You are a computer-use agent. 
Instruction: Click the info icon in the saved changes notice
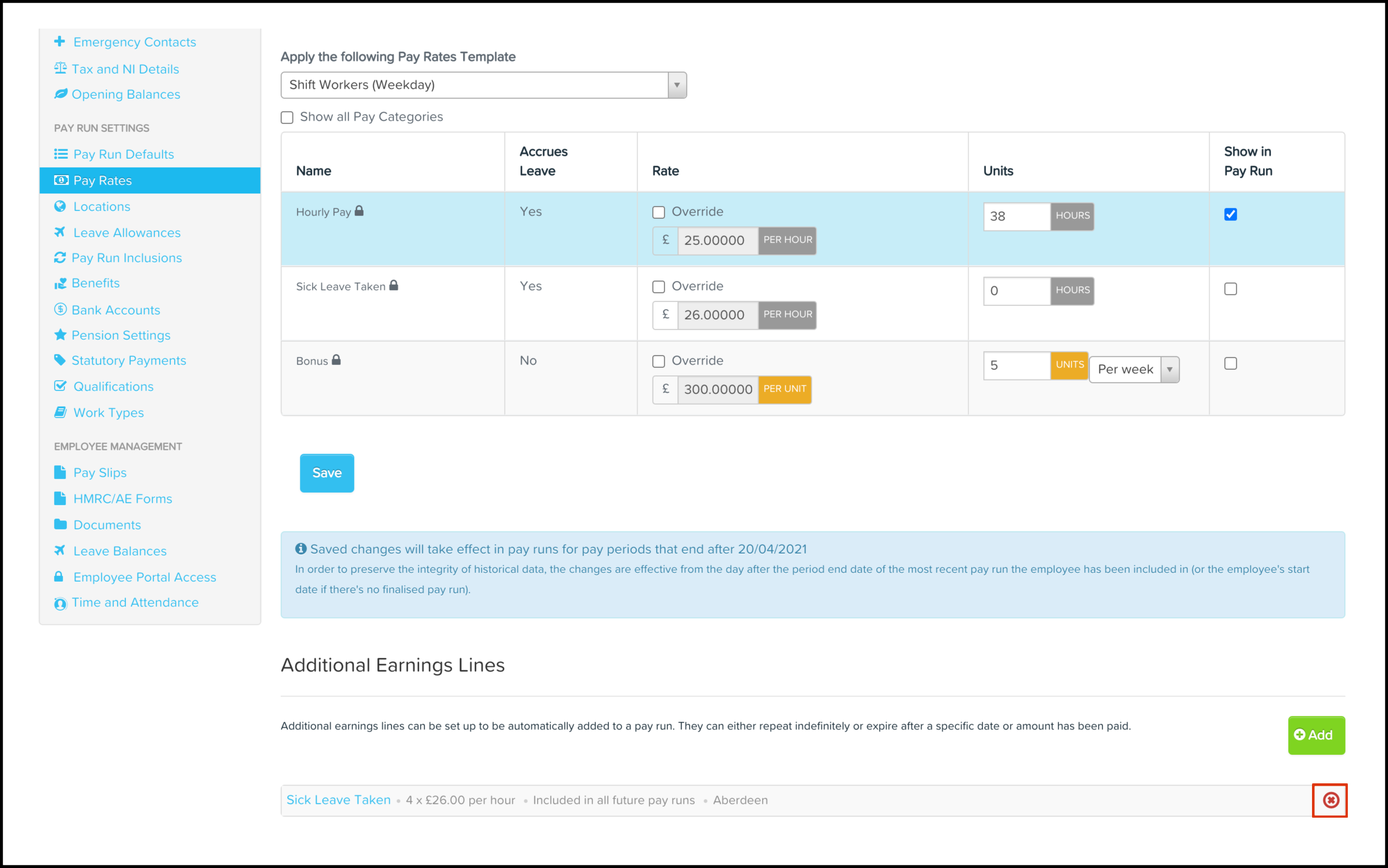coord(301,549)
